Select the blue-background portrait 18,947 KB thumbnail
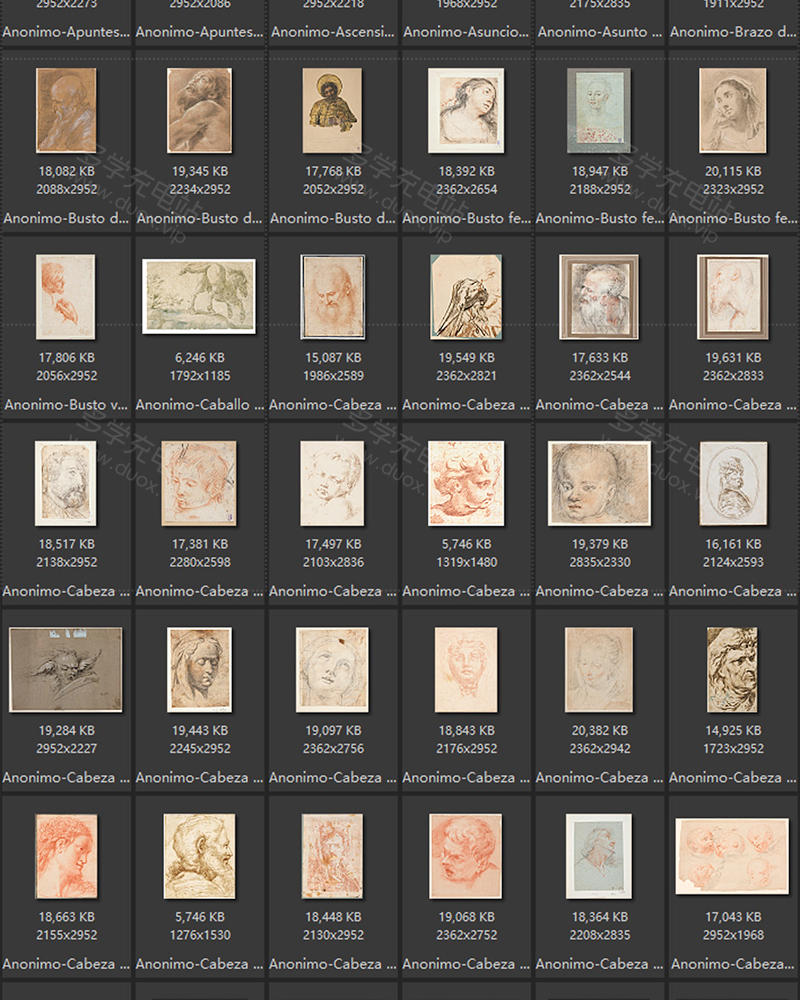 click(599, 110)
